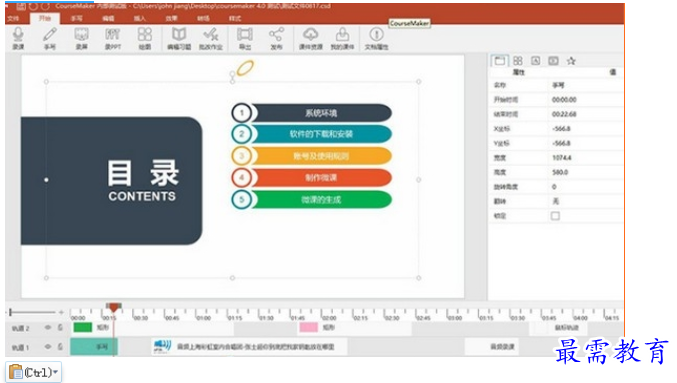This screenshot has height=383, width=677.
Task: Open the 绘图 drawing tool
Action: 145,38
